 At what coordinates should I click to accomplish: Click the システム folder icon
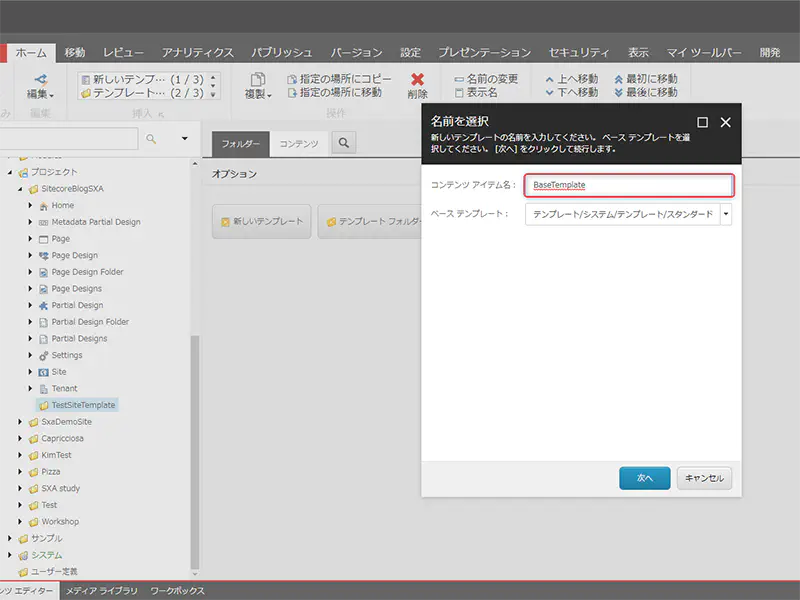pos(23,555)
